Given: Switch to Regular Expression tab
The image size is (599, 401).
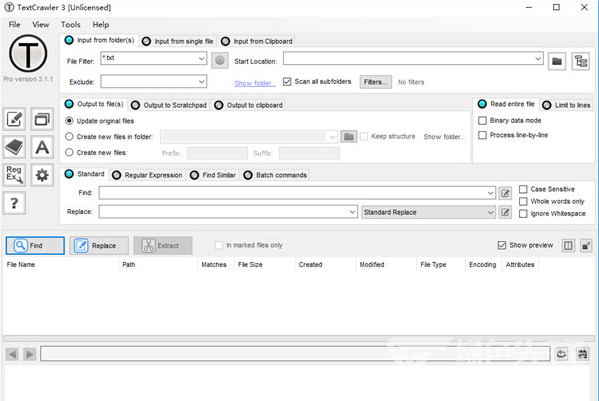Looking at the screenshot, I should pos(147,175).
